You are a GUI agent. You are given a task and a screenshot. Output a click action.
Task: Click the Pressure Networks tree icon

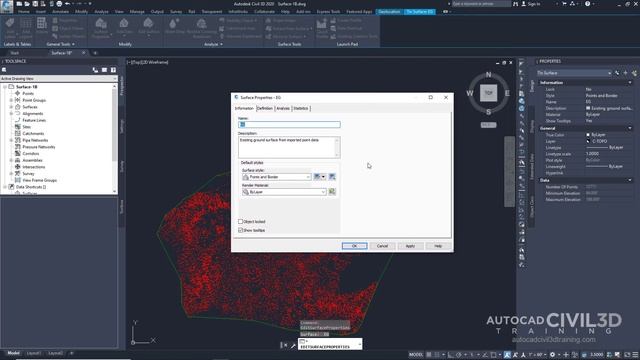pos(18,147)
